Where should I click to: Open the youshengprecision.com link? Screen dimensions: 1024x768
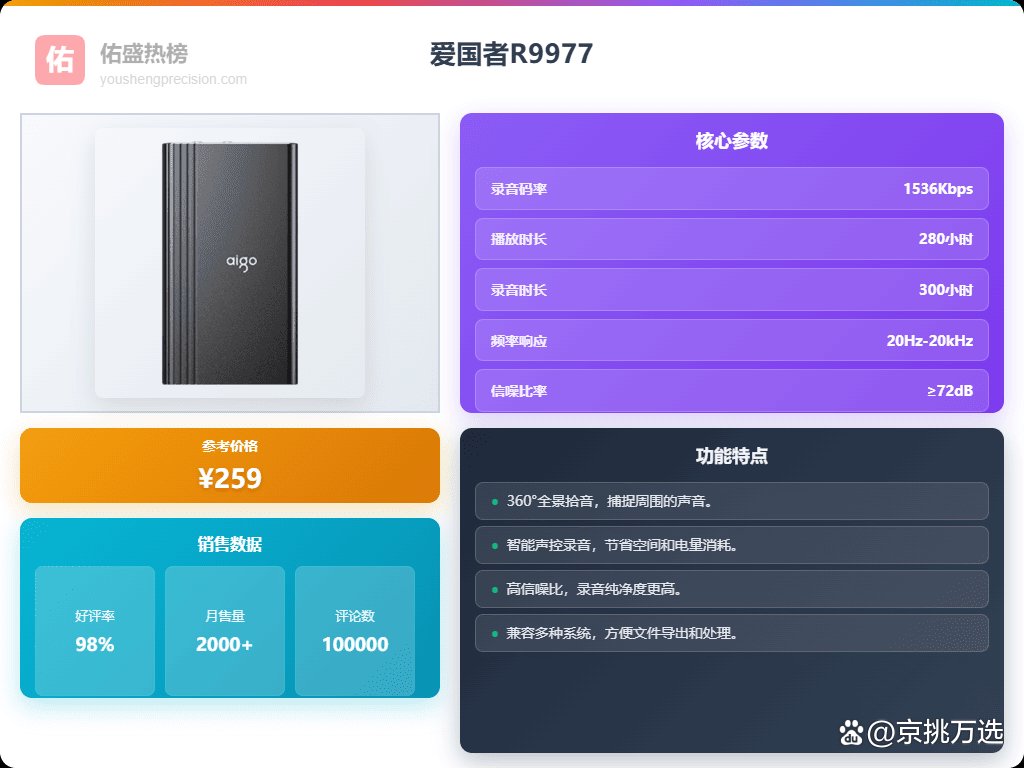173,79
